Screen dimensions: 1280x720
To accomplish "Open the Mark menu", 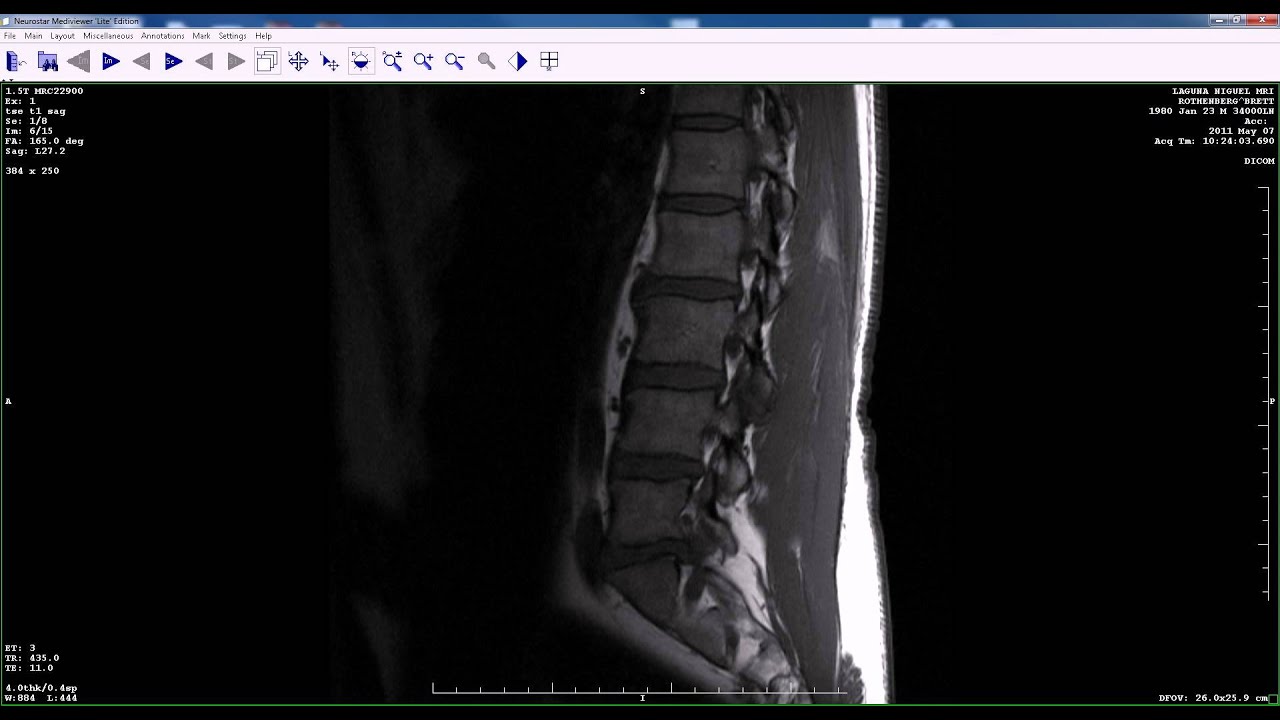I will click(x=201, y=36).
